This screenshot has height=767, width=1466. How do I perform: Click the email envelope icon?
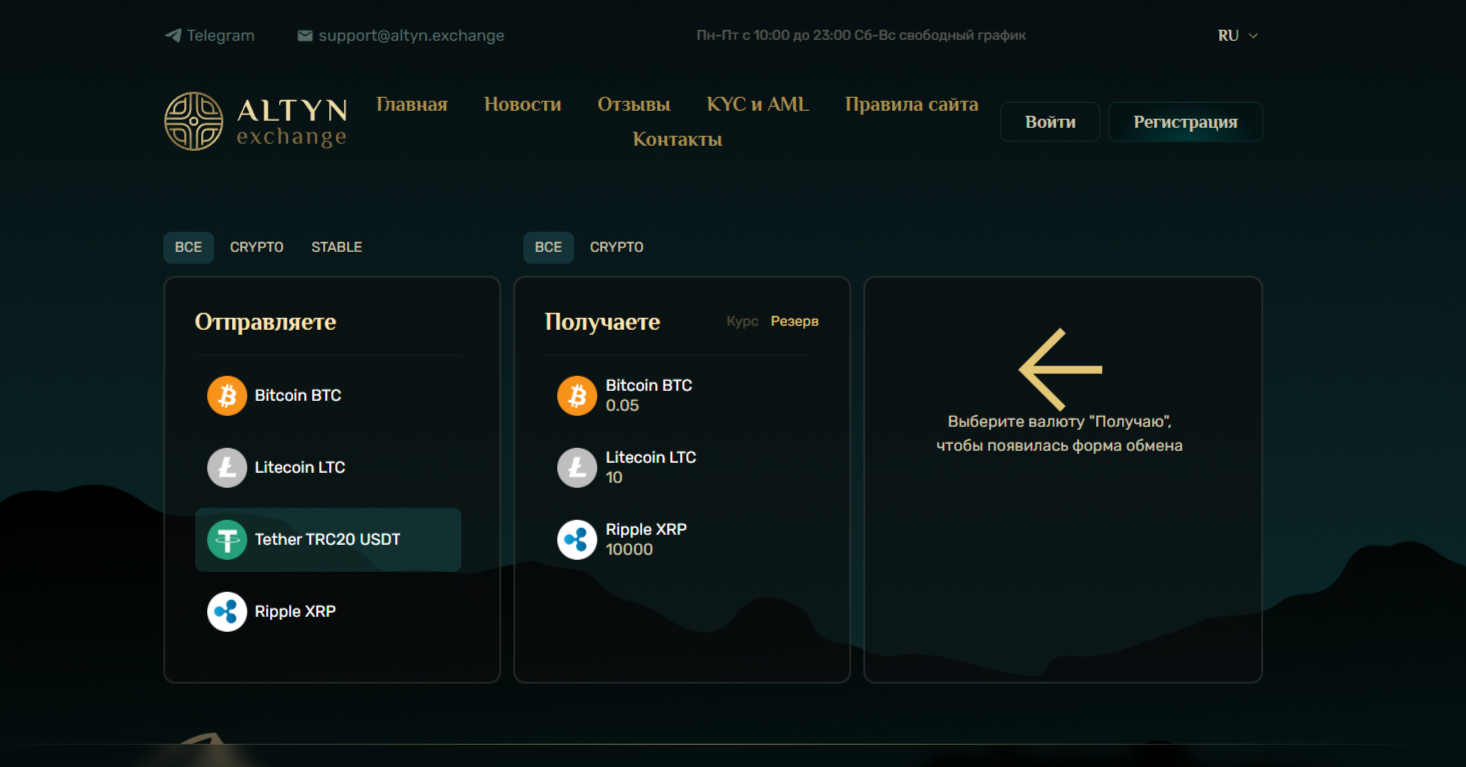(x=305, y=36)
